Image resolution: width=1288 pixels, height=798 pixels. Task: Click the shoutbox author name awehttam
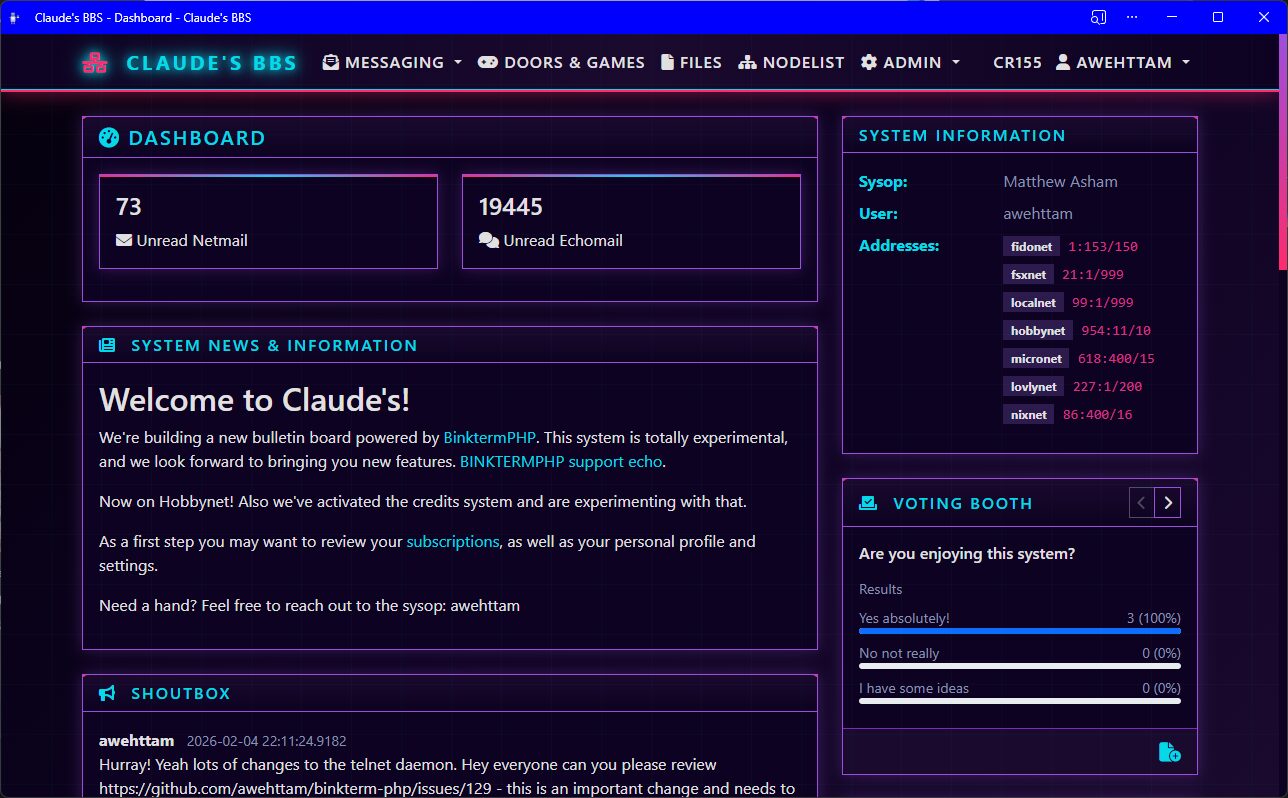137,741
